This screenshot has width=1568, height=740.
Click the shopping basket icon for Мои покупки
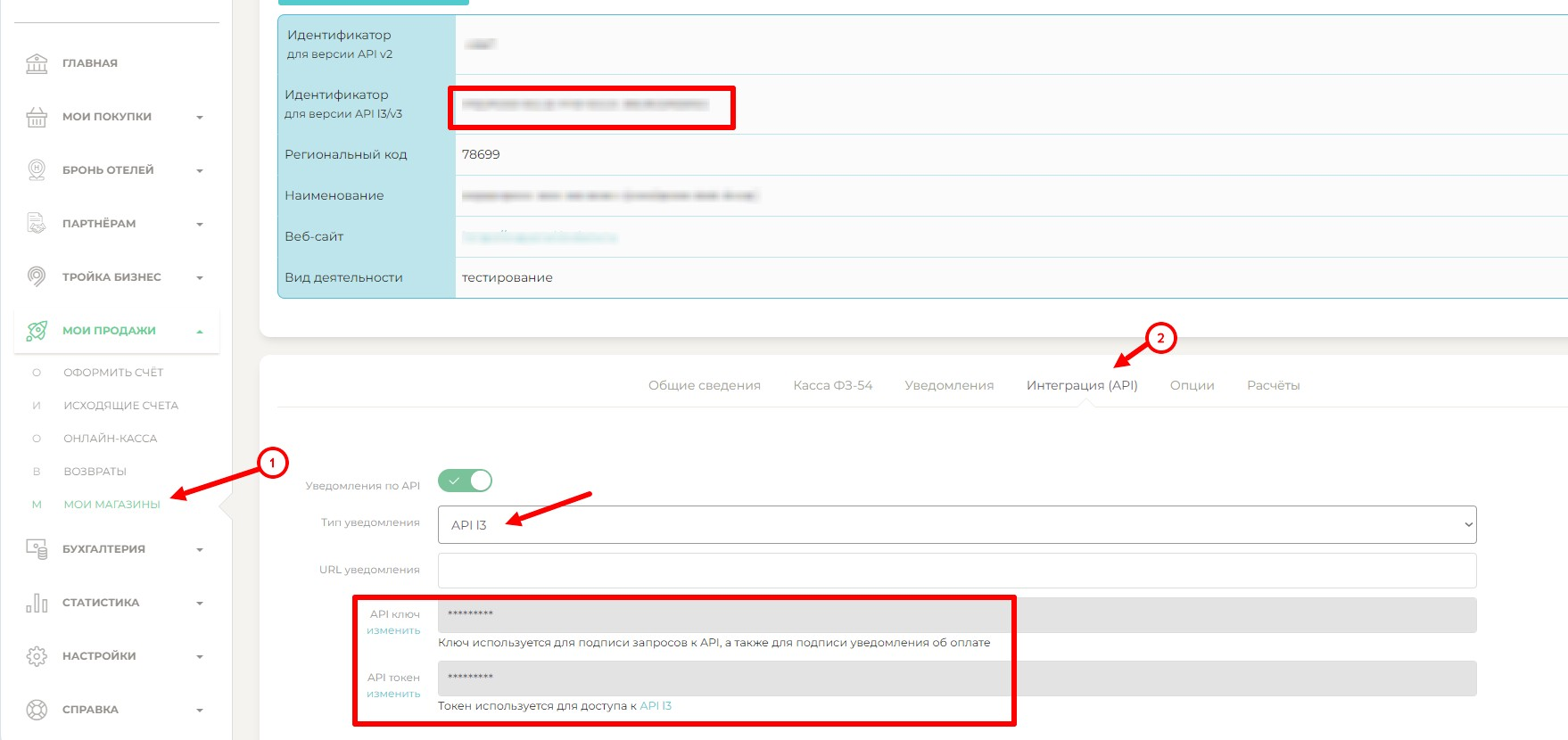pos(37,117)
